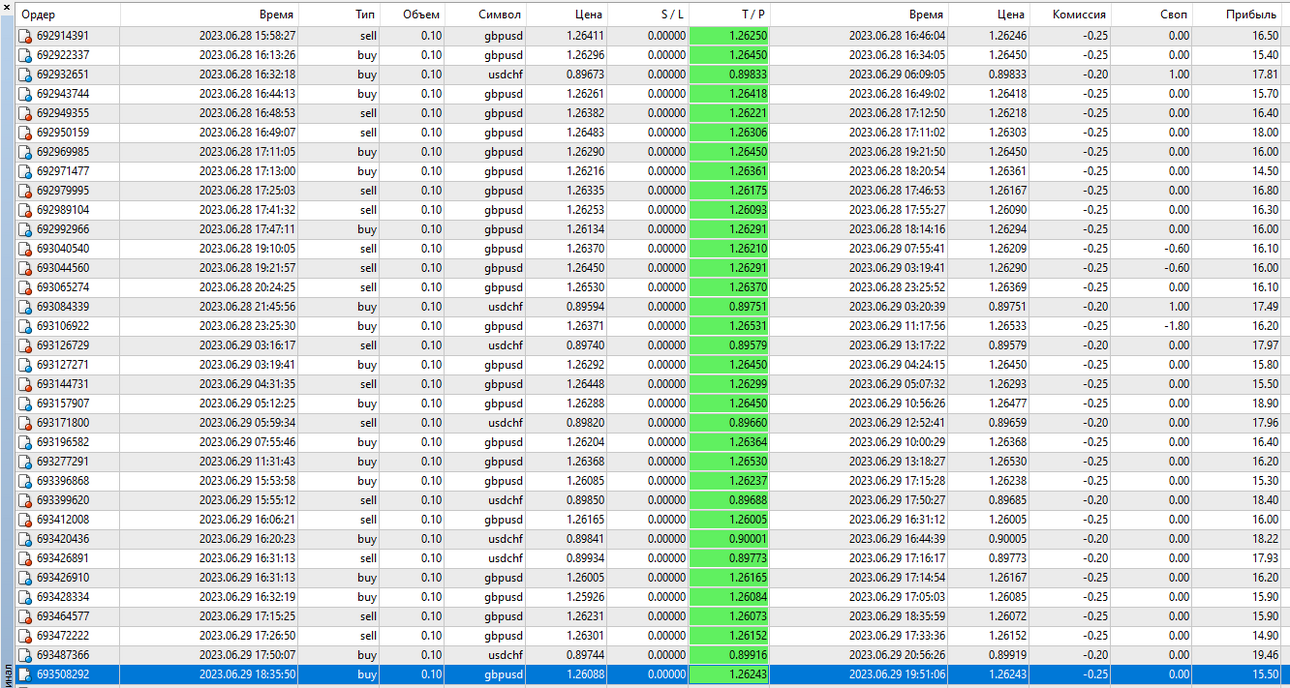Click the order icon beside 693126729

25,346
